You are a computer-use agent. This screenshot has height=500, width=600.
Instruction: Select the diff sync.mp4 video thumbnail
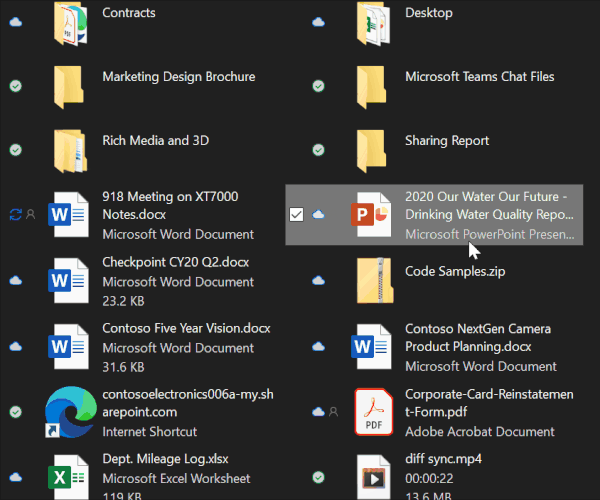pos(372,476)
